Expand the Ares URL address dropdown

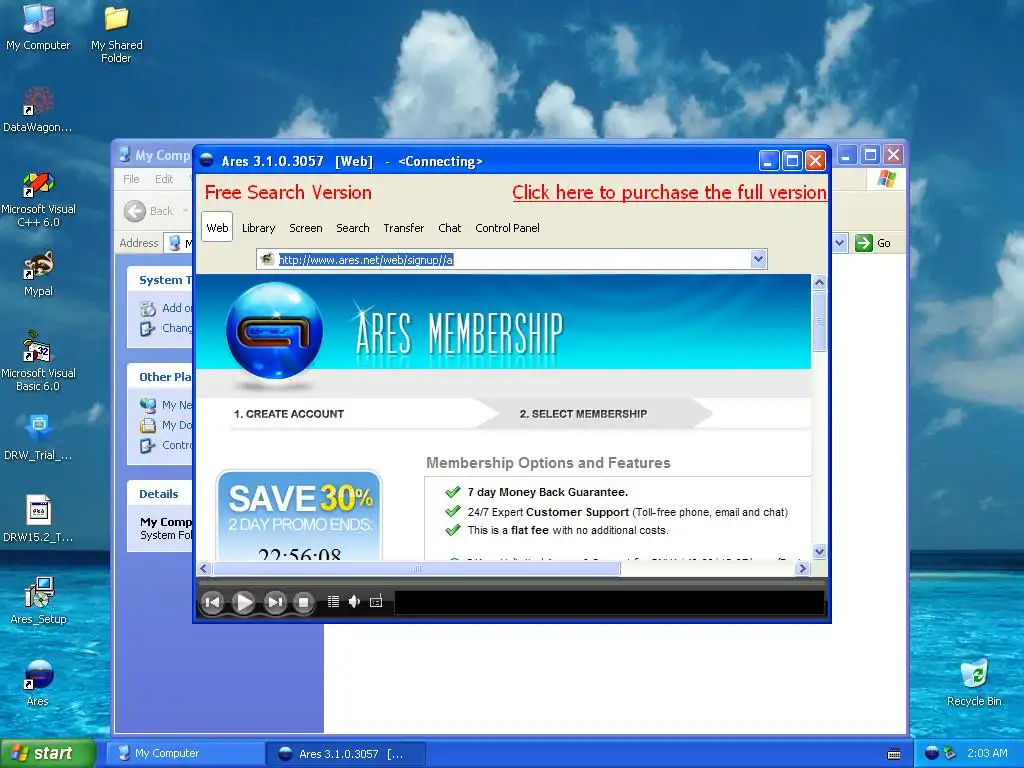click(x=758, y=259)
